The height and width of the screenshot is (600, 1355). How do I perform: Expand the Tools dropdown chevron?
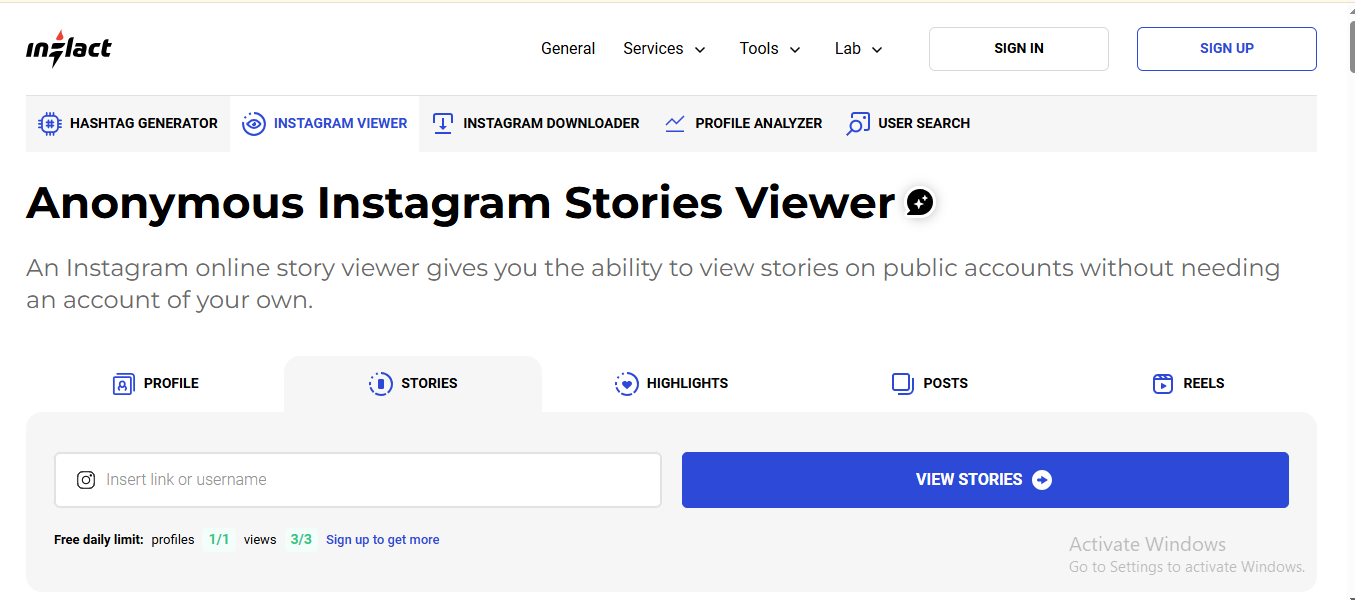pyautogui.click(x=795, y=50)
